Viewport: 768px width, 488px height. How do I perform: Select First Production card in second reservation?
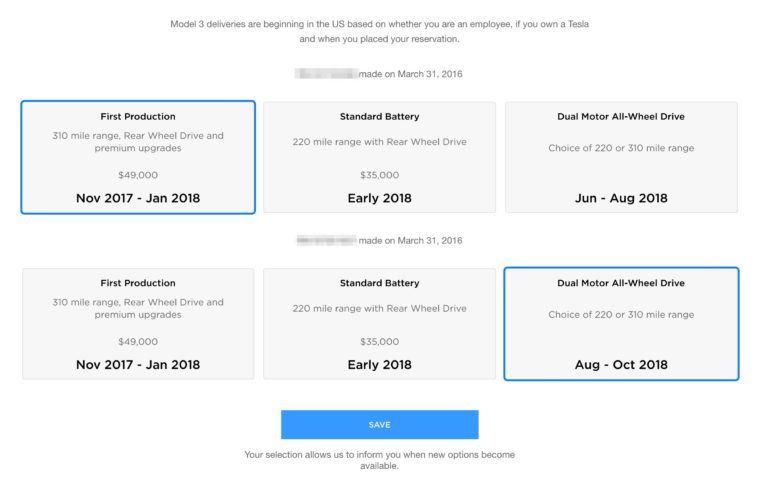tap(138, 324)
